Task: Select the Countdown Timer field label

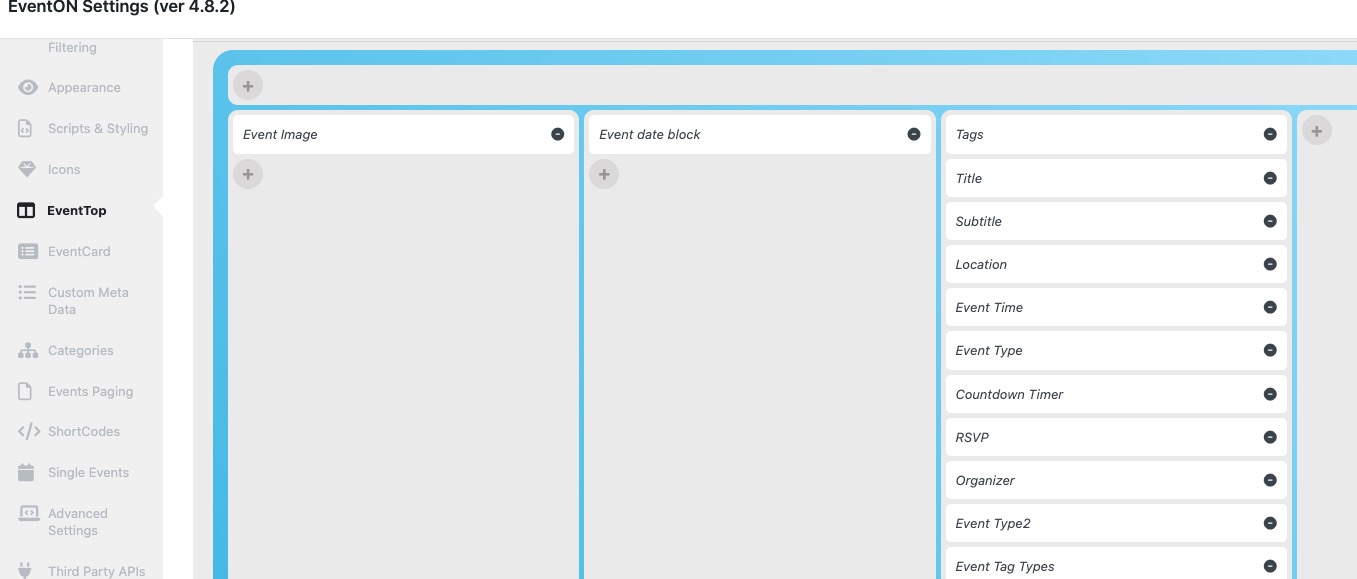Action: 1010,394
